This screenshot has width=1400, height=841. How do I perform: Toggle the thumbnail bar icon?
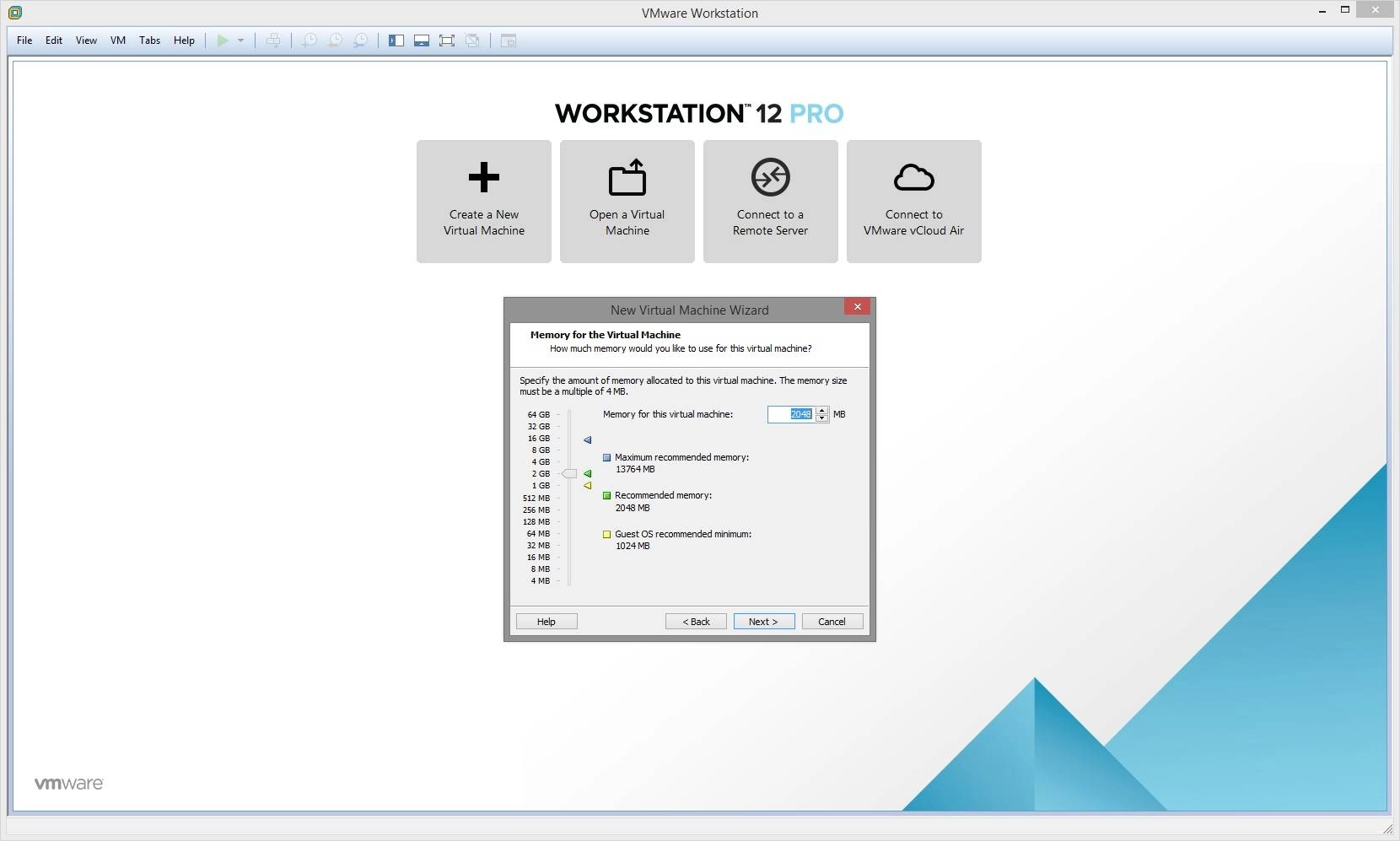tap(422, 40)
